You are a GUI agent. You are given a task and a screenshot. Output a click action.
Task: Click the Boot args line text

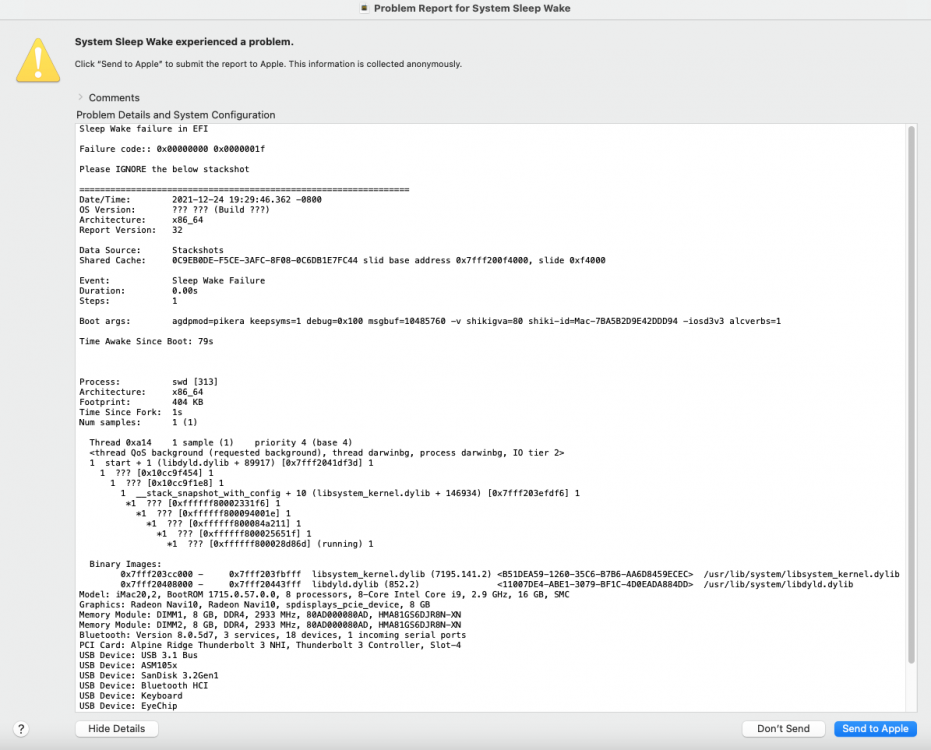430,321
